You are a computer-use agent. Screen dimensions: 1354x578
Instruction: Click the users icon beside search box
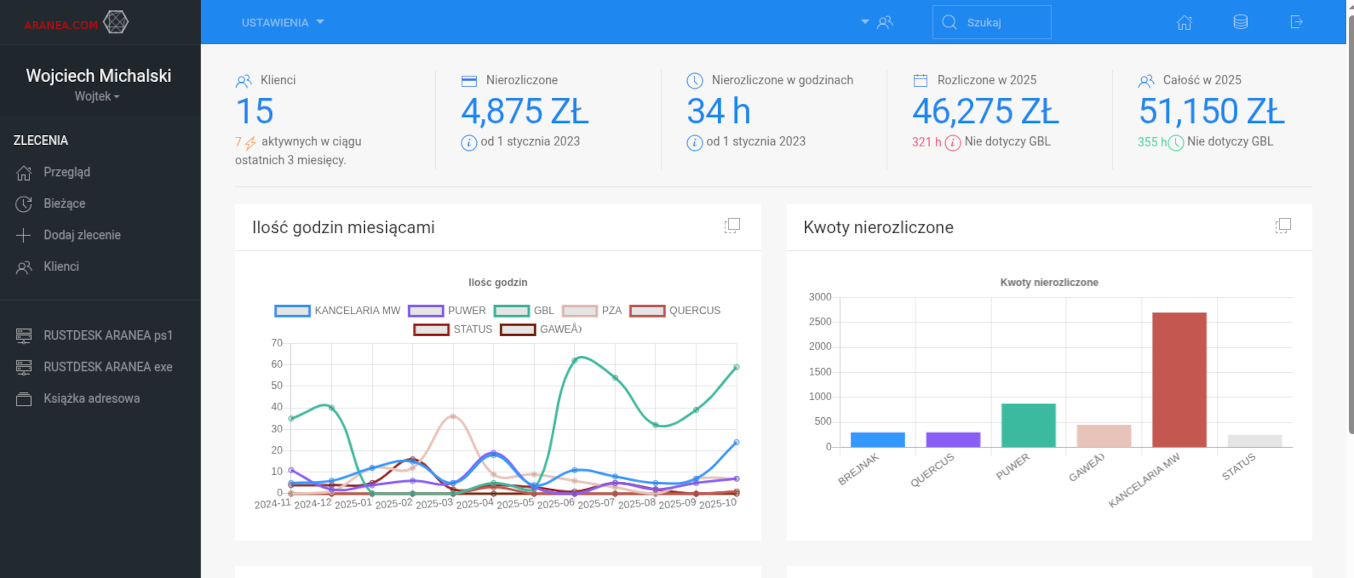coord(884,22)
